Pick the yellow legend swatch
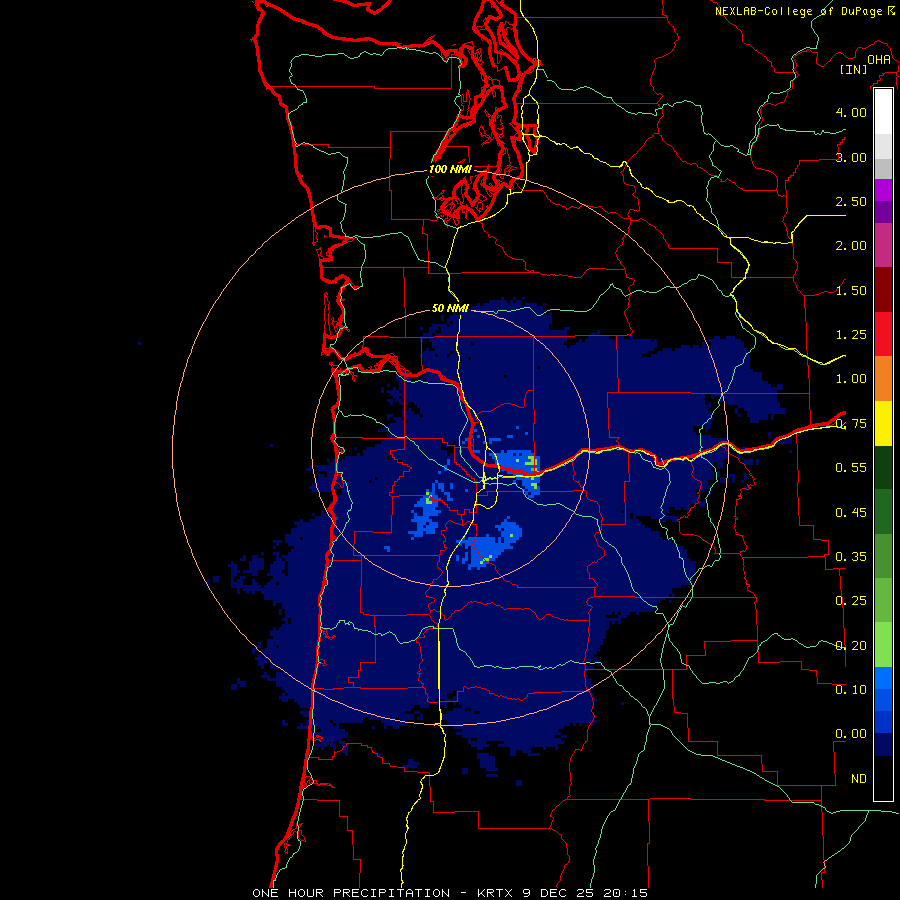900x900 pixels. (883, 423)
